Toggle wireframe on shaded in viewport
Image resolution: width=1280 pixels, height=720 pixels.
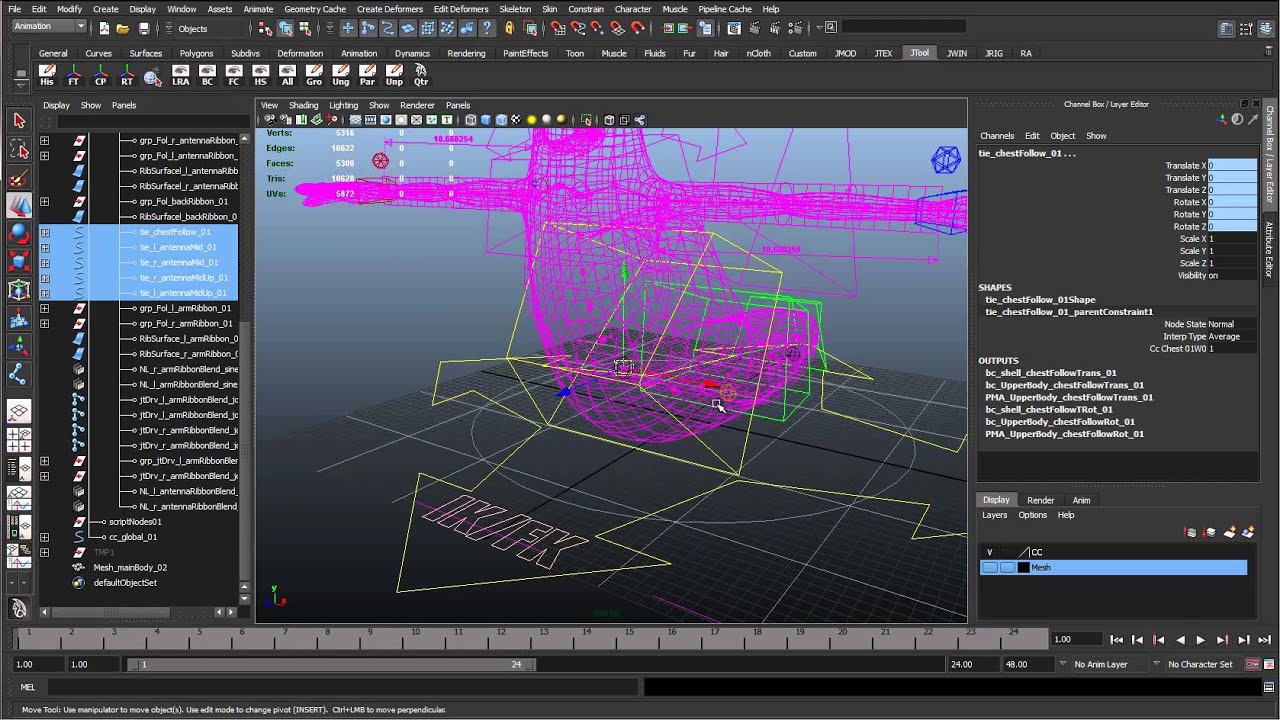(x=500, y=120)
